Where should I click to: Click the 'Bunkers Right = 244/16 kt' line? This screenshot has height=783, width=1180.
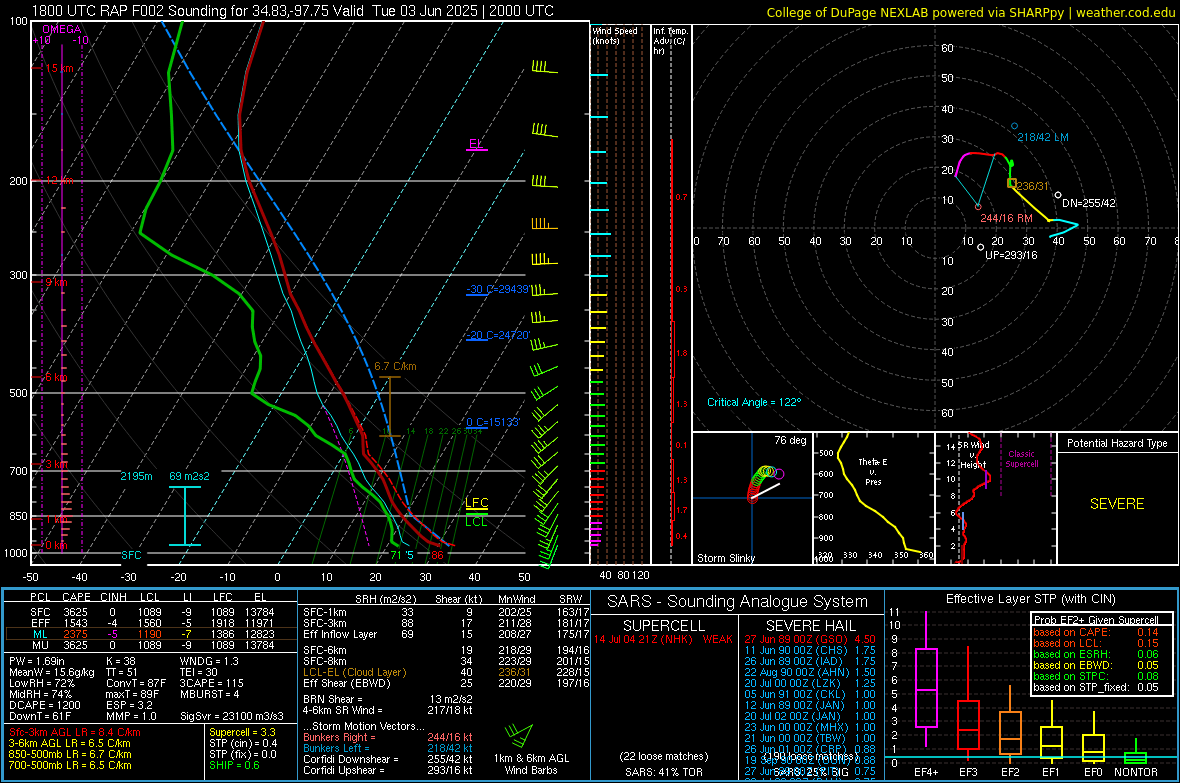coord(388,737)
